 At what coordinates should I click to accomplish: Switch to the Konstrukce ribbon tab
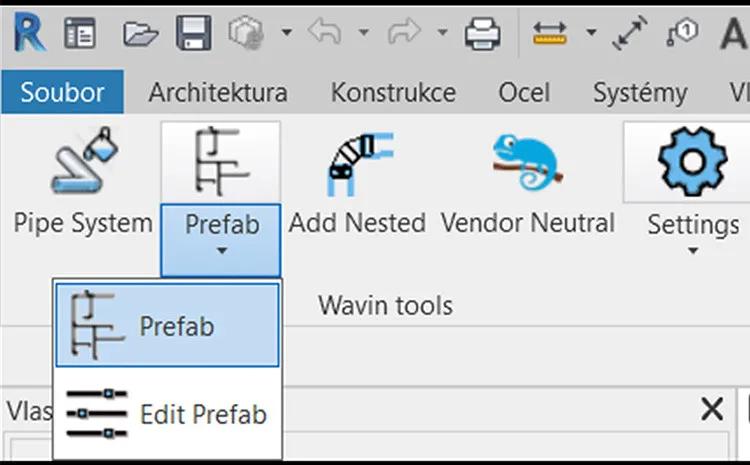point(393,93)
